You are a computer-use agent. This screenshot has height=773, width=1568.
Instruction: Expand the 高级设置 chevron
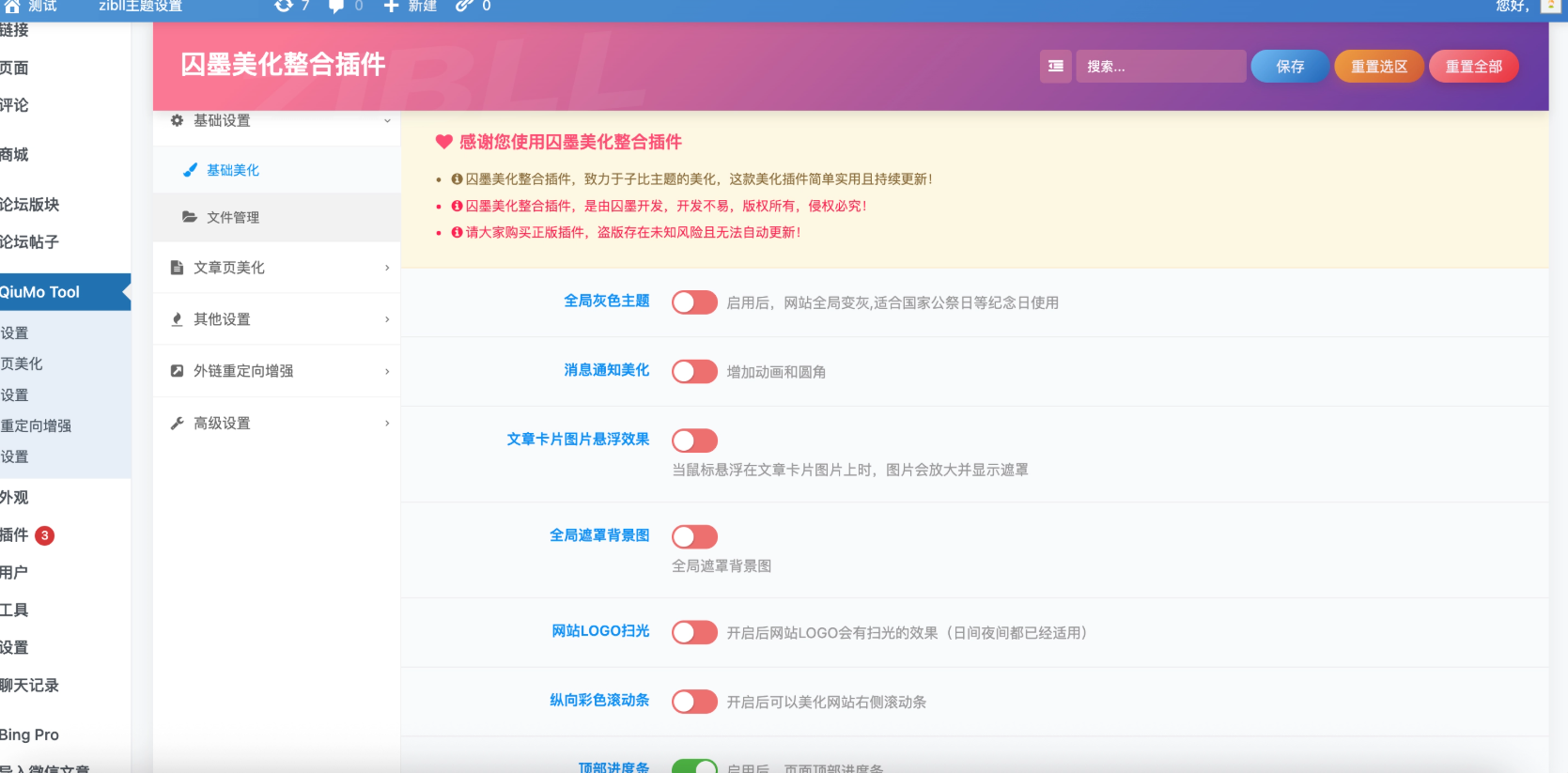click(387, 424)
